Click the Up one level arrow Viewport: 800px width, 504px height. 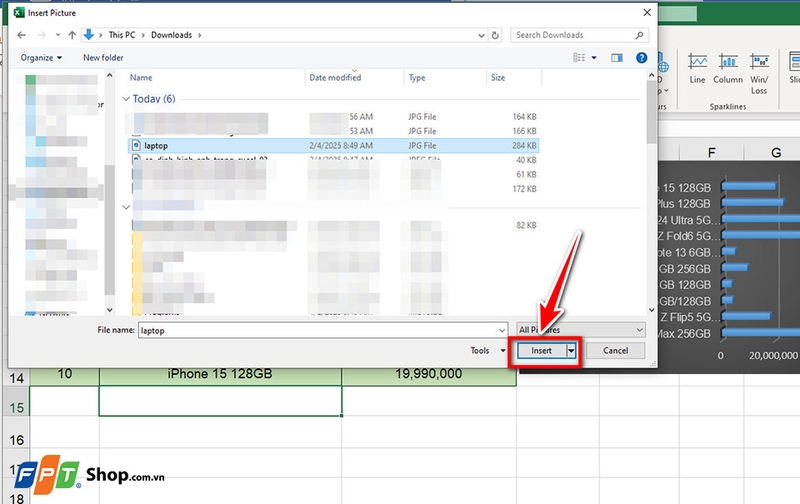(71, 35)
